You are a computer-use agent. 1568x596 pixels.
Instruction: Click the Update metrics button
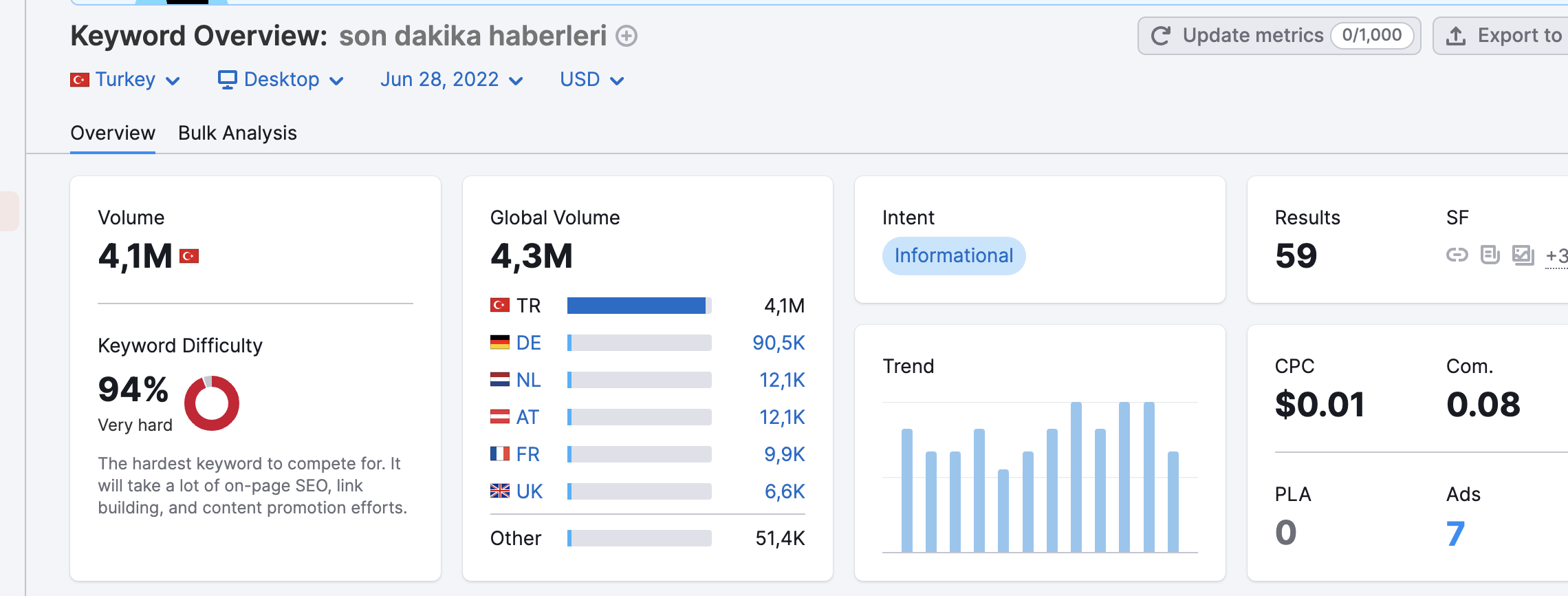point(1278,36)
